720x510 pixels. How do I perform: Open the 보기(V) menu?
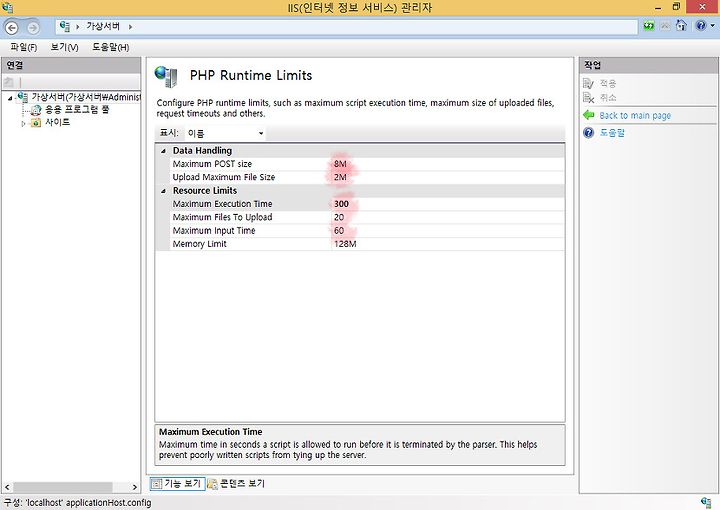(x=64, y=47)
